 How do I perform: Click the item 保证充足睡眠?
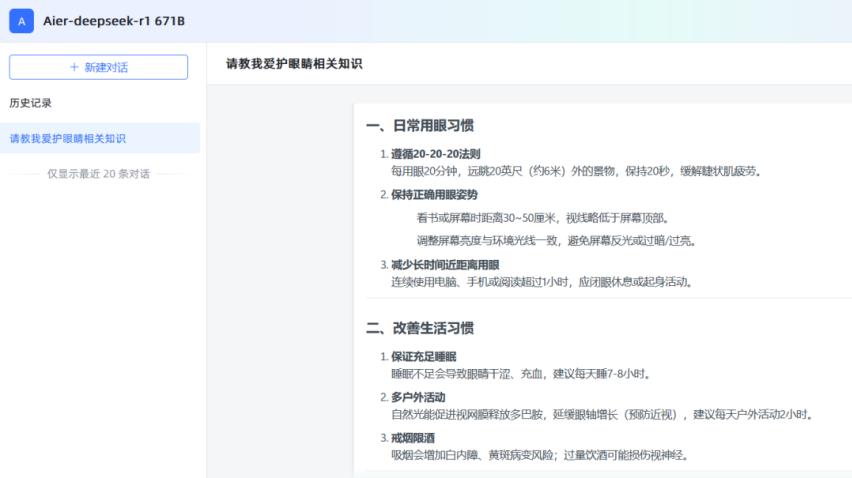pos(424,356)
